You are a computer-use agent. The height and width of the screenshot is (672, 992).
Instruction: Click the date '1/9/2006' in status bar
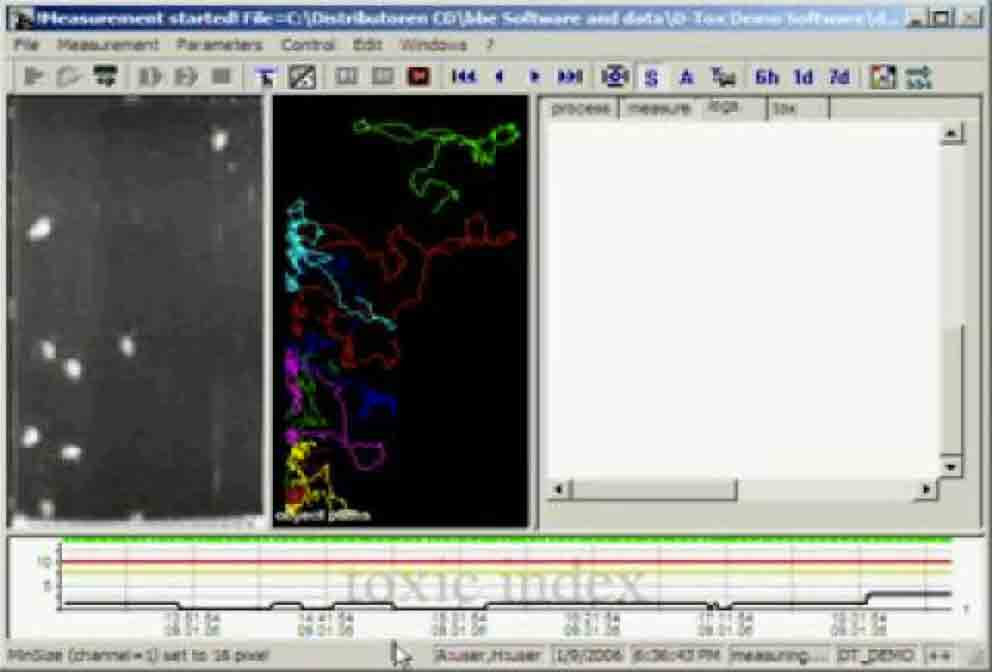(x=590, y=655)
